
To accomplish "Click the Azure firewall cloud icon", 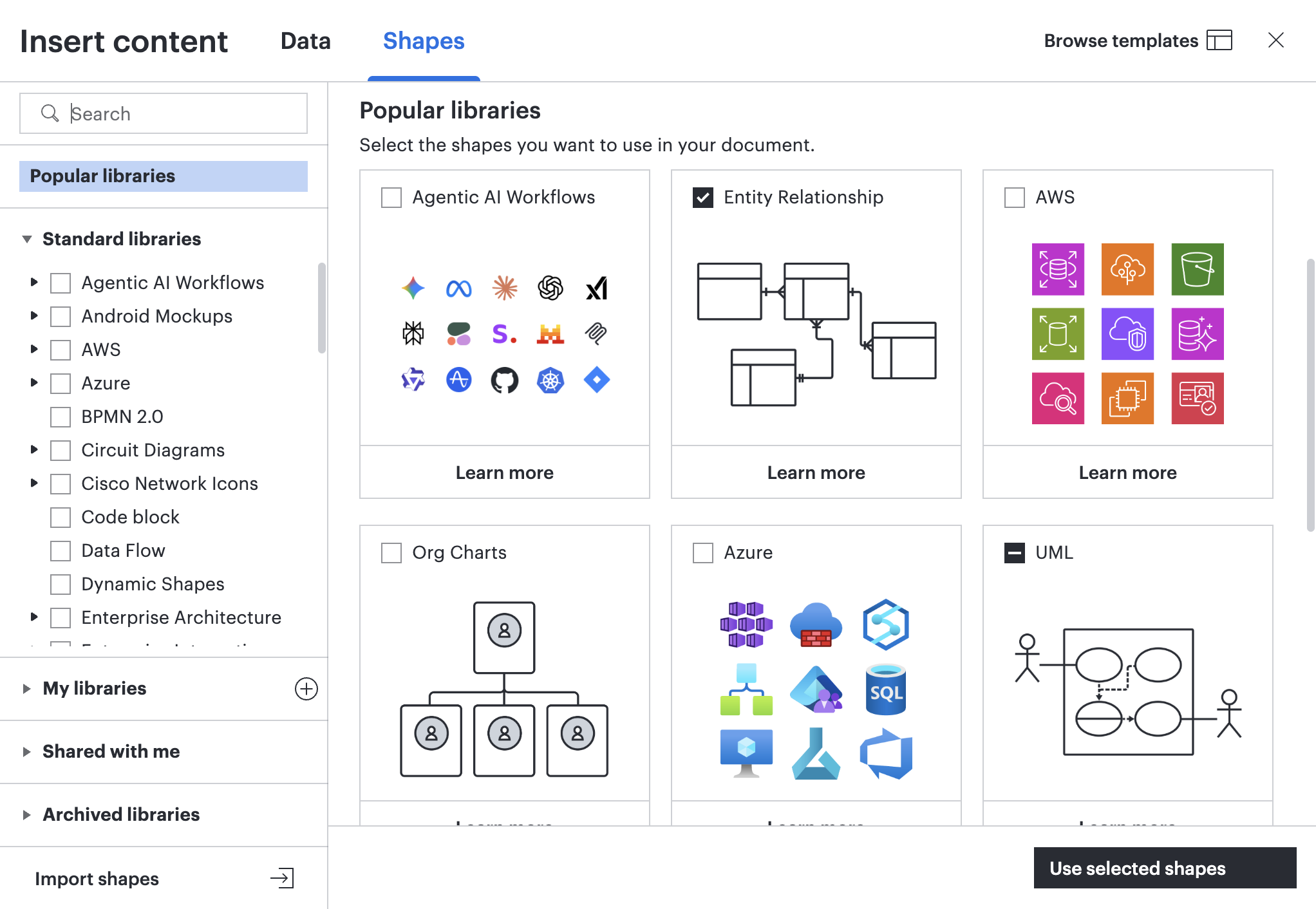I will point(816,625).
